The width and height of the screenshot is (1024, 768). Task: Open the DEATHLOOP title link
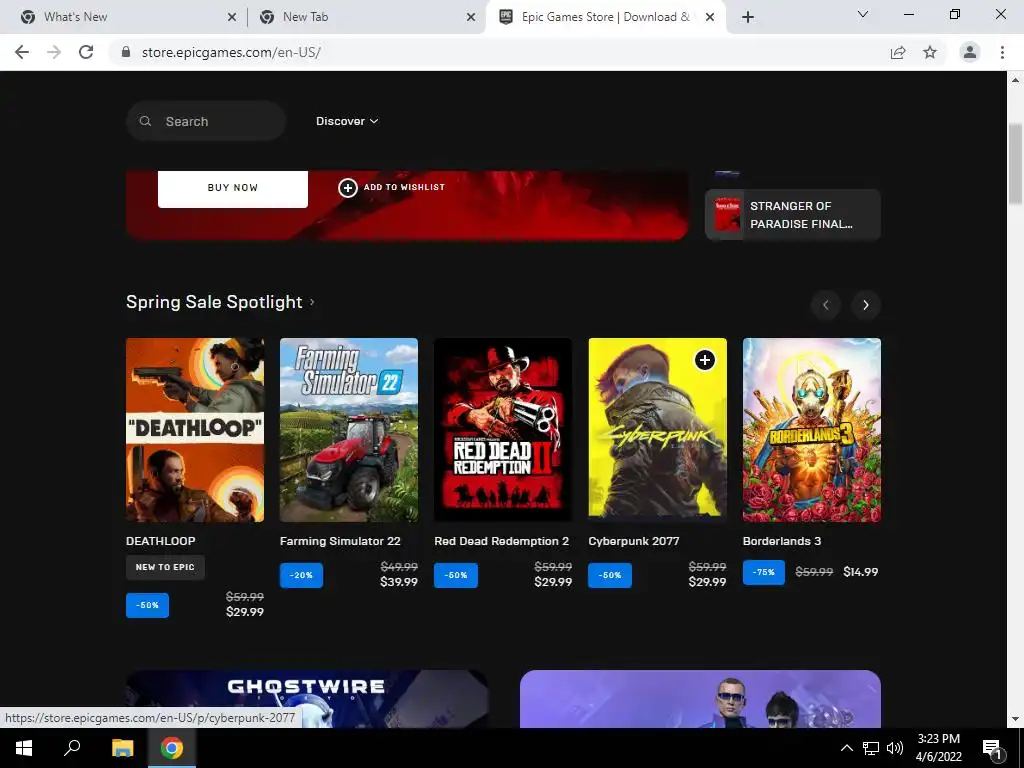161,541
